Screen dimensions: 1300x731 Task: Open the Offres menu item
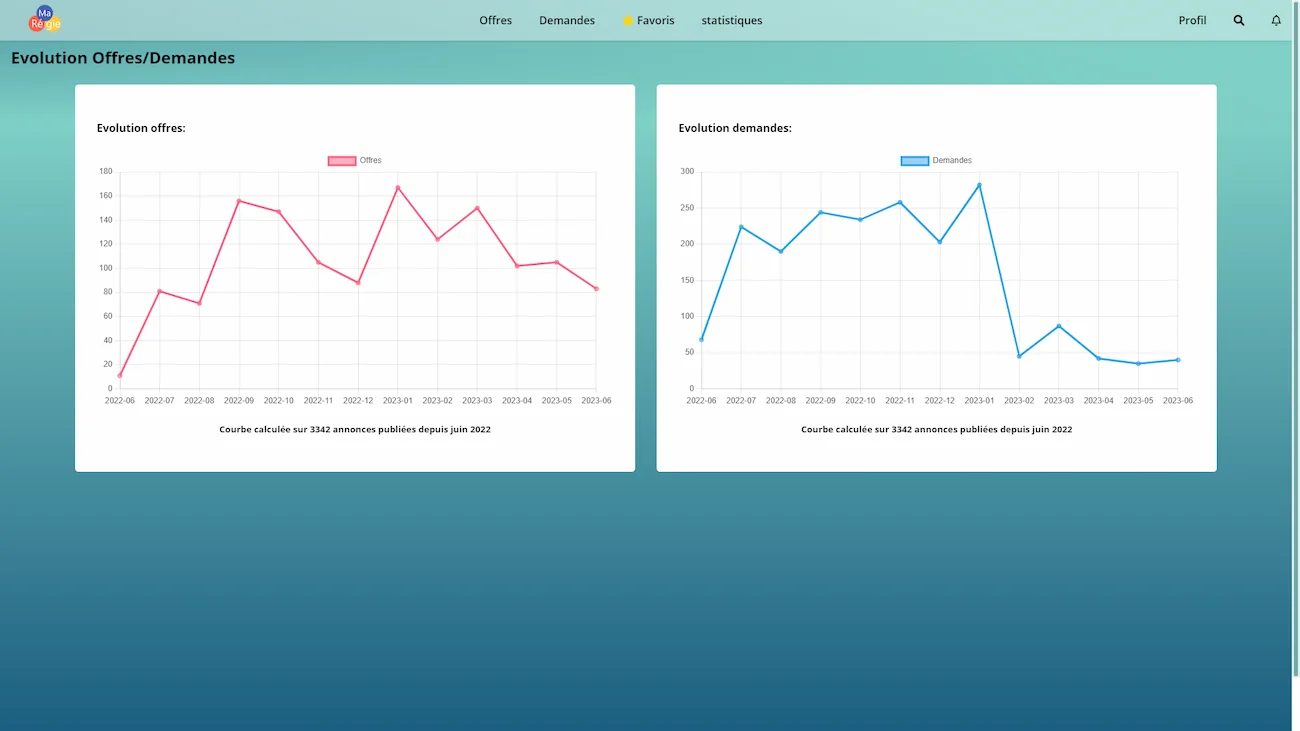(495, 20)
